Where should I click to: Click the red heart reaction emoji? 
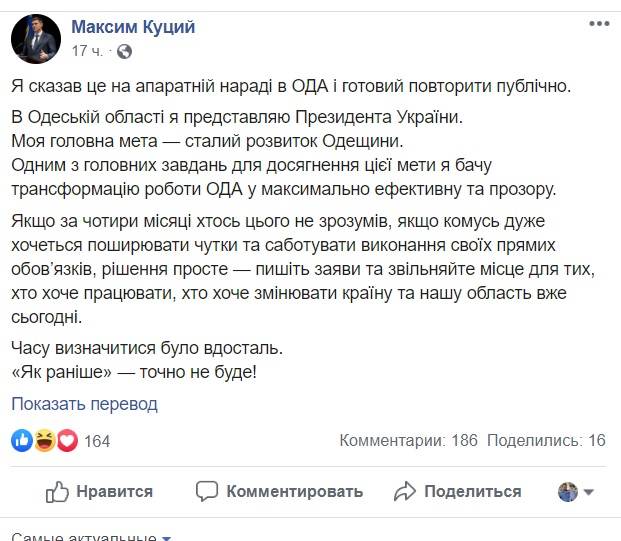[67, 440]
